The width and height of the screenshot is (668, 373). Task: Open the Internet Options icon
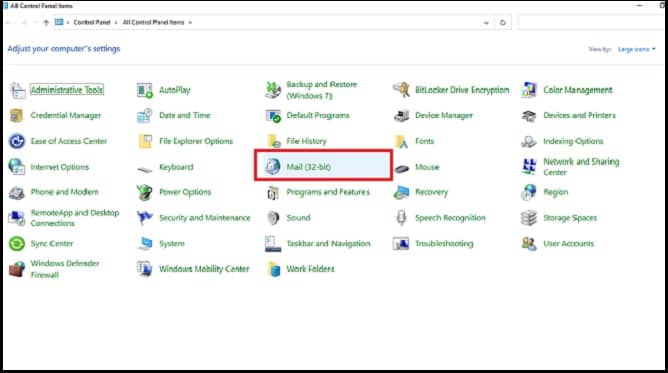tap(17, 166)
